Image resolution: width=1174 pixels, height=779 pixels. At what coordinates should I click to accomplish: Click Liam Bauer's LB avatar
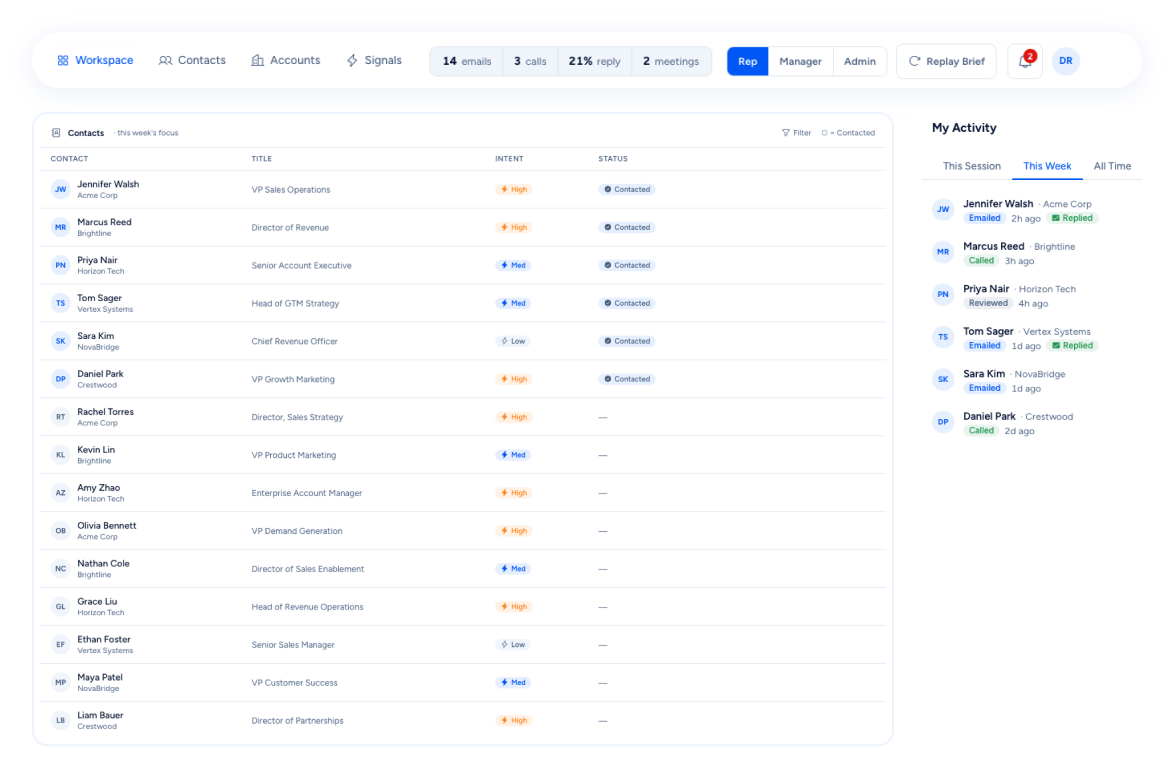(61, 721)
